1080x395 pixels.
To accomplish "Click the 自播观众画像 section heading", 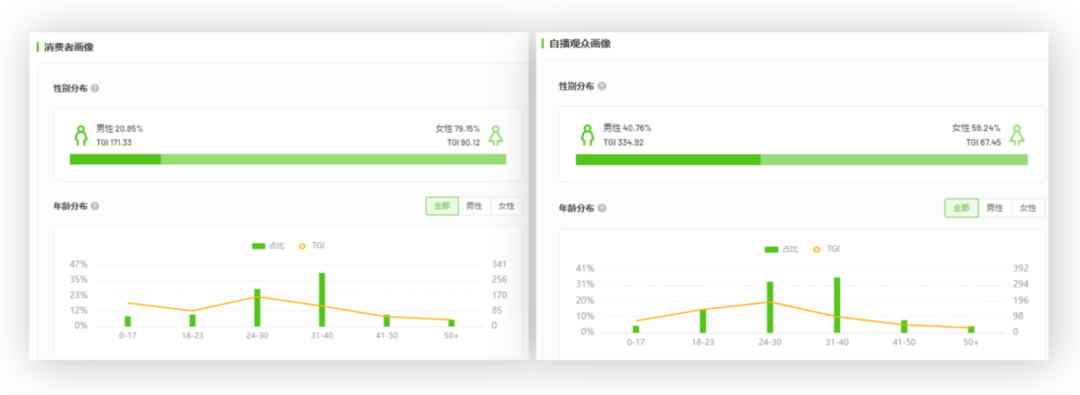I will pos(580,43).
